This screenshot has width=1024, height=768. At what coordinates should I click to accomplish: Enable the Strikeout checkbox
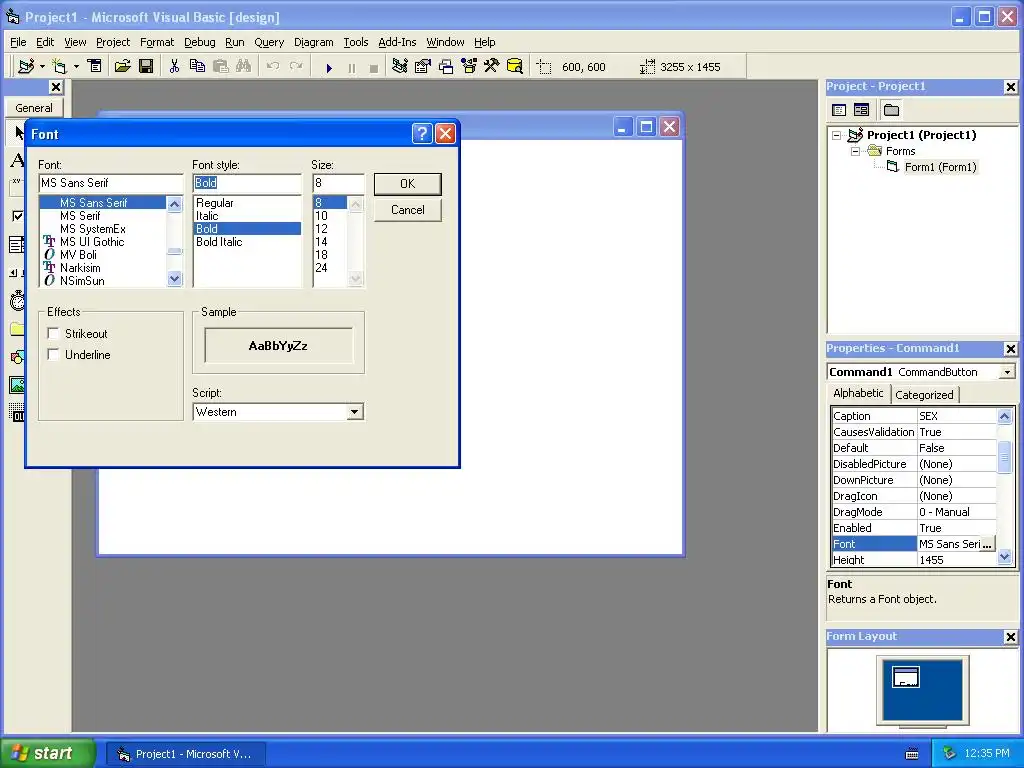54,334
